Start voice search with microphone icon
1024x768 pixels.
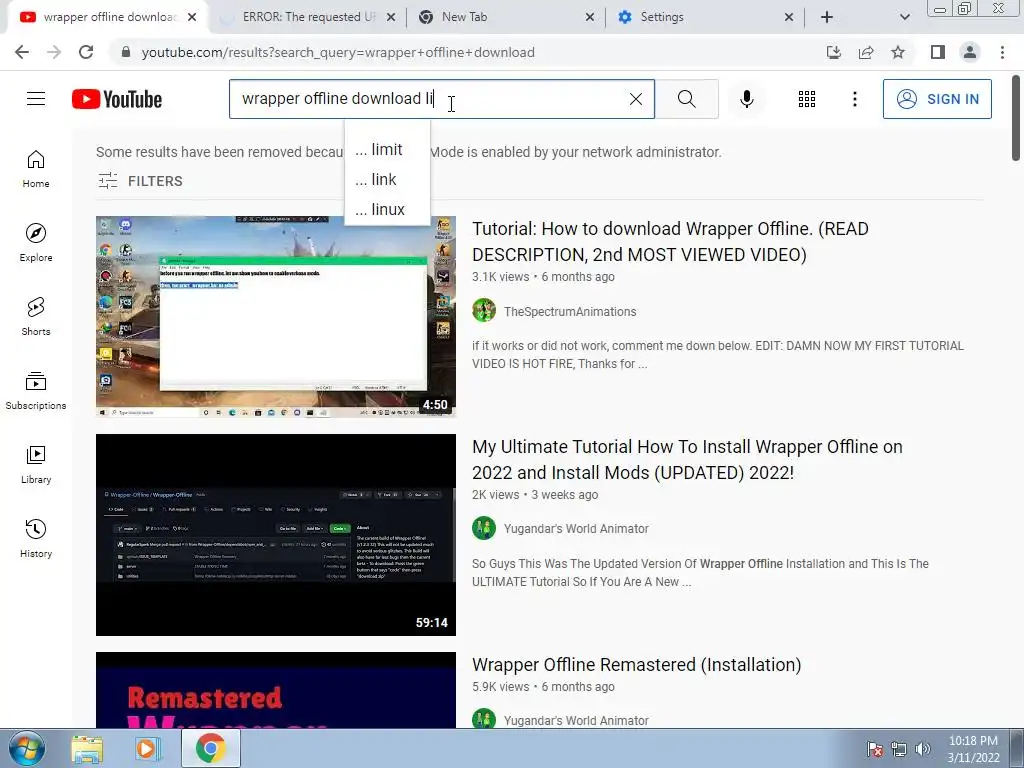746,99
